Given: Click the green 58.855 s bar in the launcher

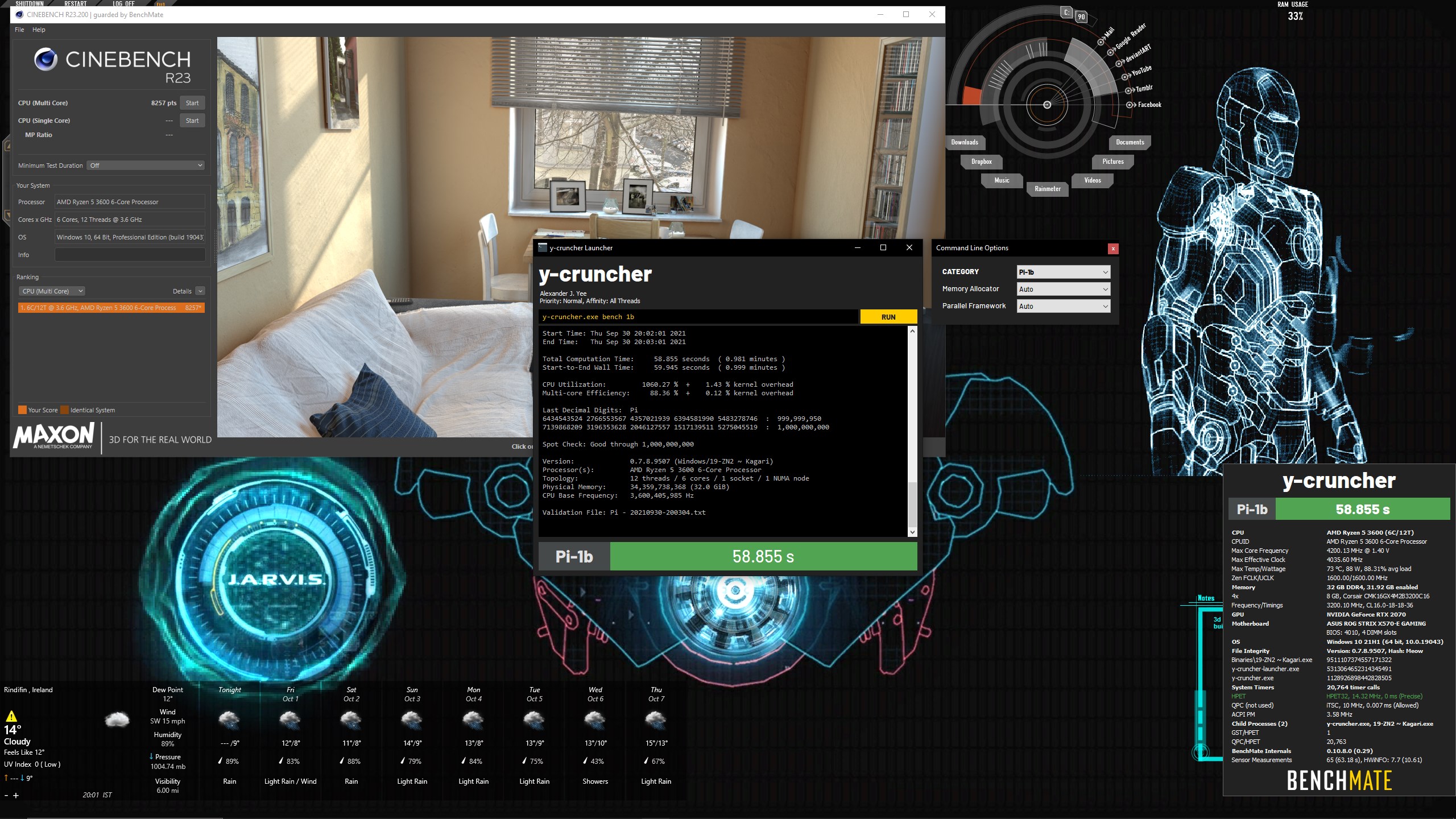Looking at the screenshot, I should pos(763,556).
